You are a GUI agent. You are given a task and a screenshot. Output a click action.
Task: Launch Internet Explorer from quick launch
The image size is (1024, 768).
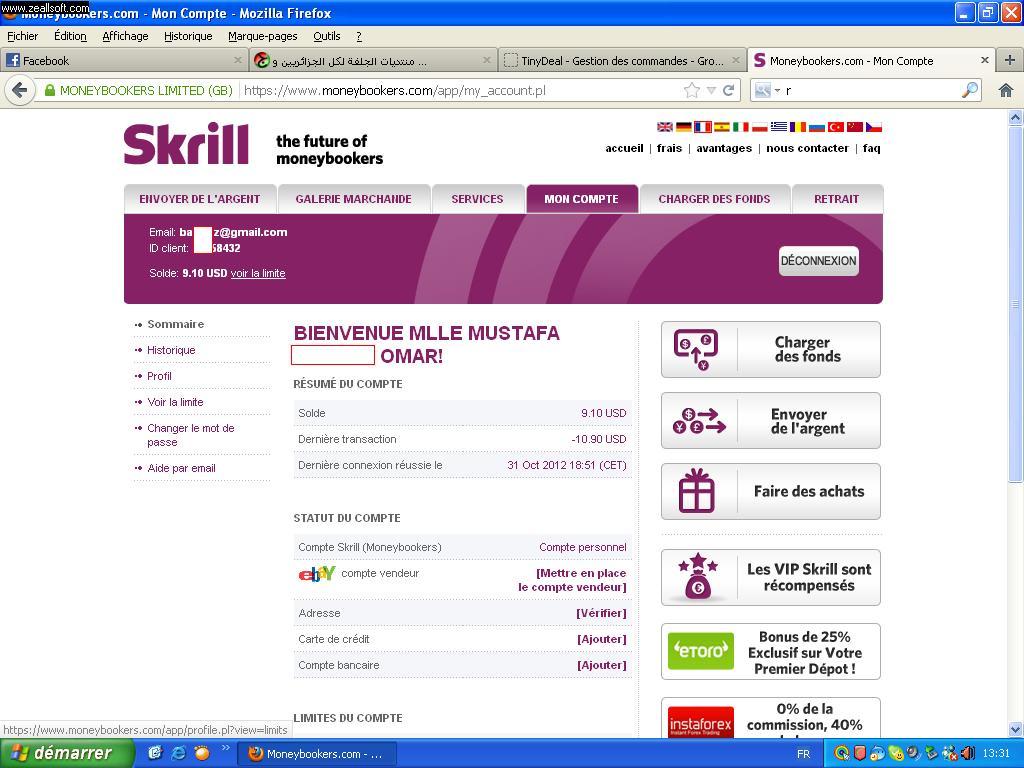coord(178,753)
